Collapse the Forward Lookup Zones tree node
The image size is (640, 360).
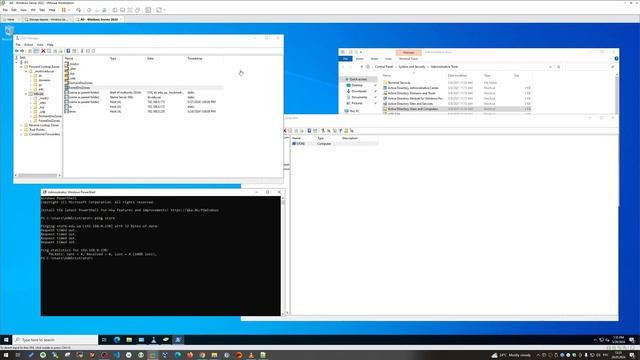coord(21,67)
